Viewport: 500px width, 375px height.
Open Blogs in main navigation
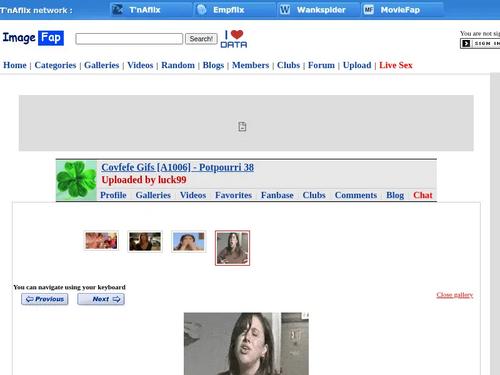[x=213, y=65]
